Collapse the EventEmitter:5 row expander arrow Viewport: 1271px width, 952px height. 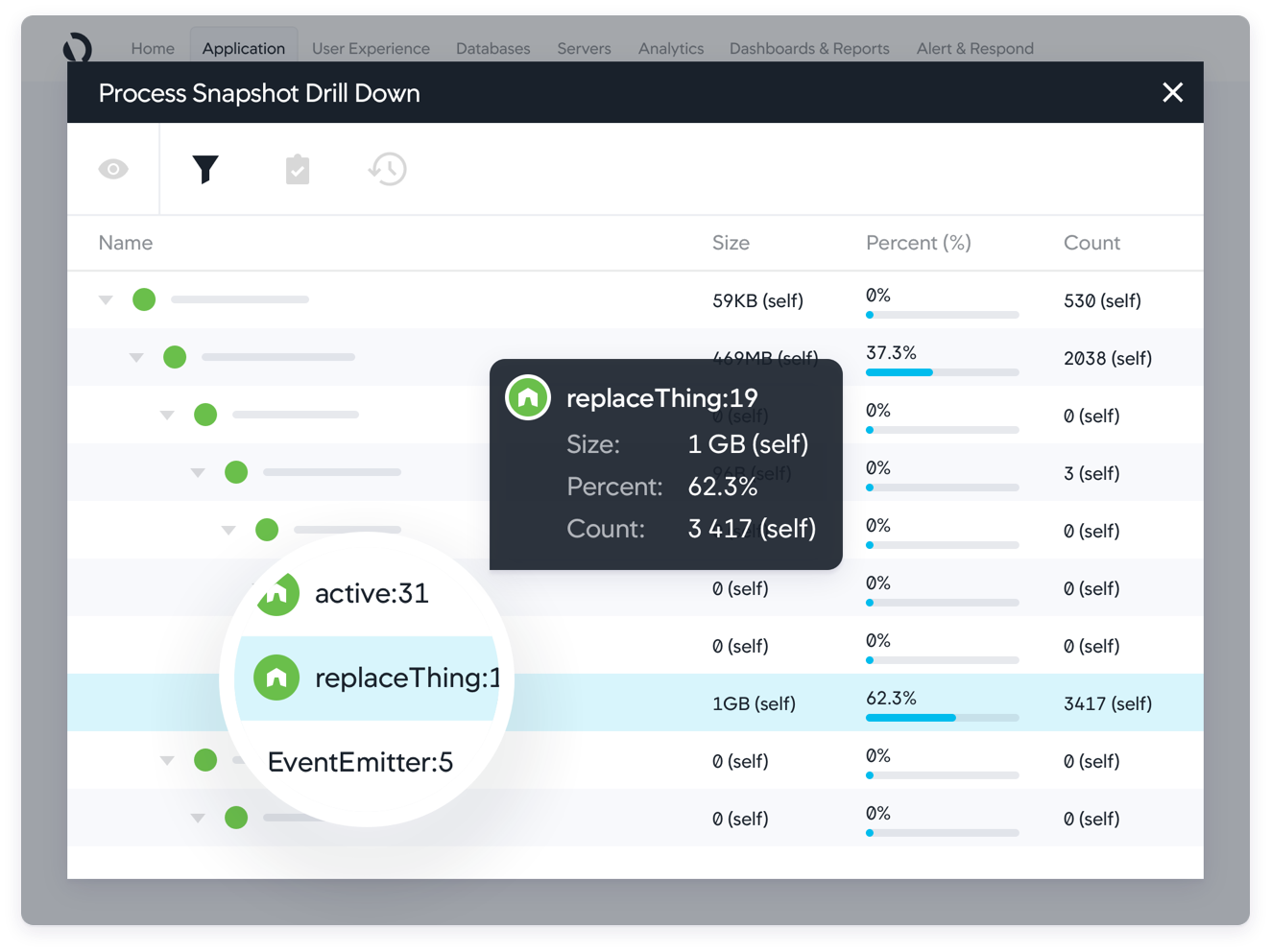point(167,761)
